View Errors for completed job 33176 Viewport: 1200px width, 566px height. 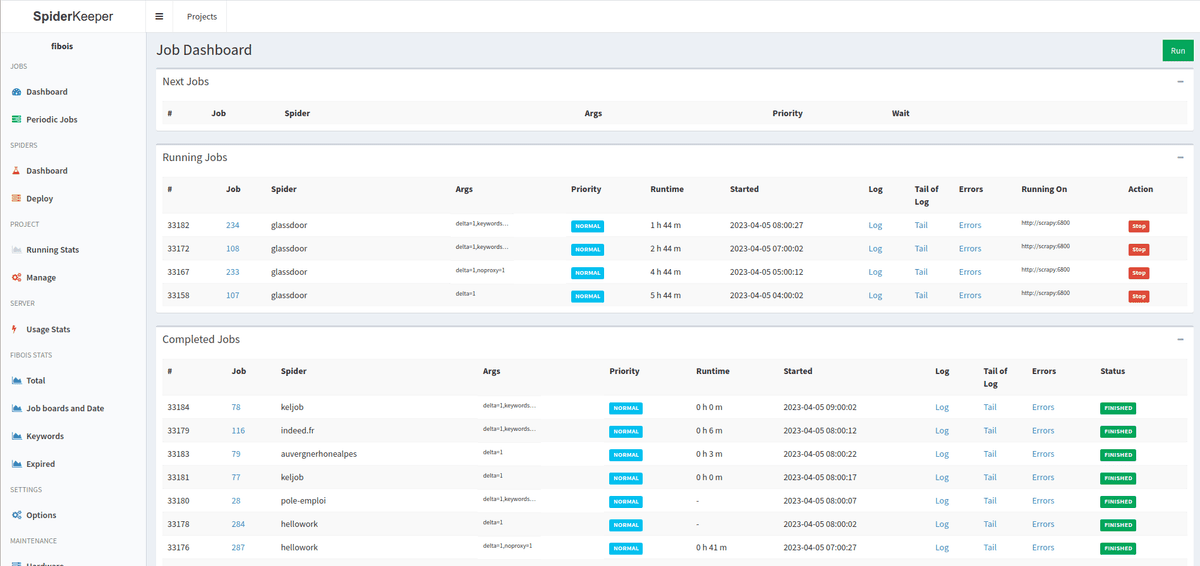click(x=1043, y=548)
